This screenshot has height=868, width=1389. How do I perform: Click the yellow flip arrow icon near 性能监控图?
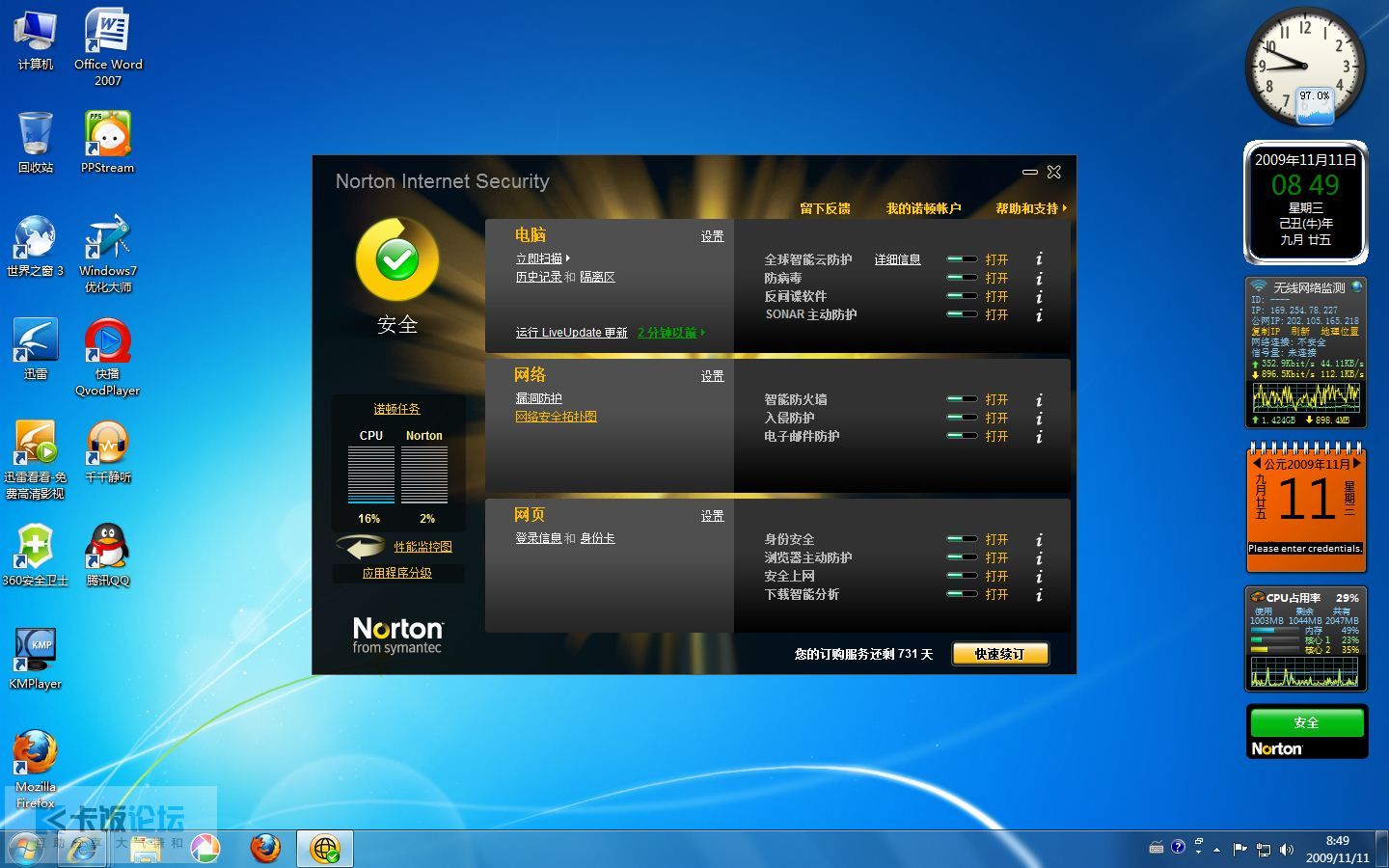[360, 547]
